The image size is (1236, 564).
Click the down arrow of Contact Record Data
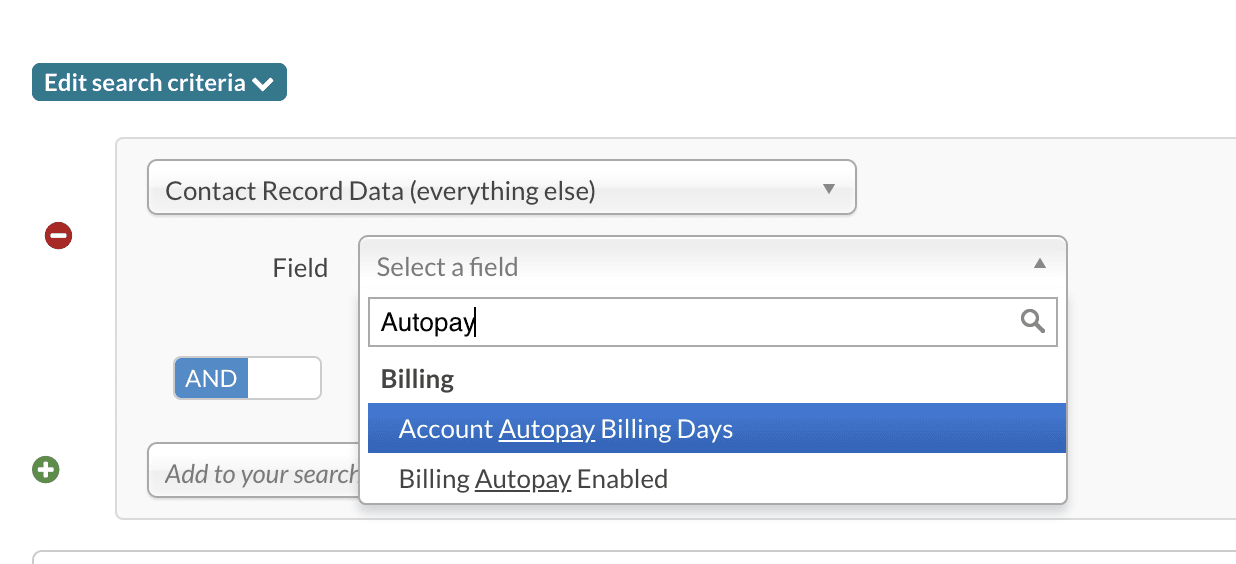click(828, 189)
